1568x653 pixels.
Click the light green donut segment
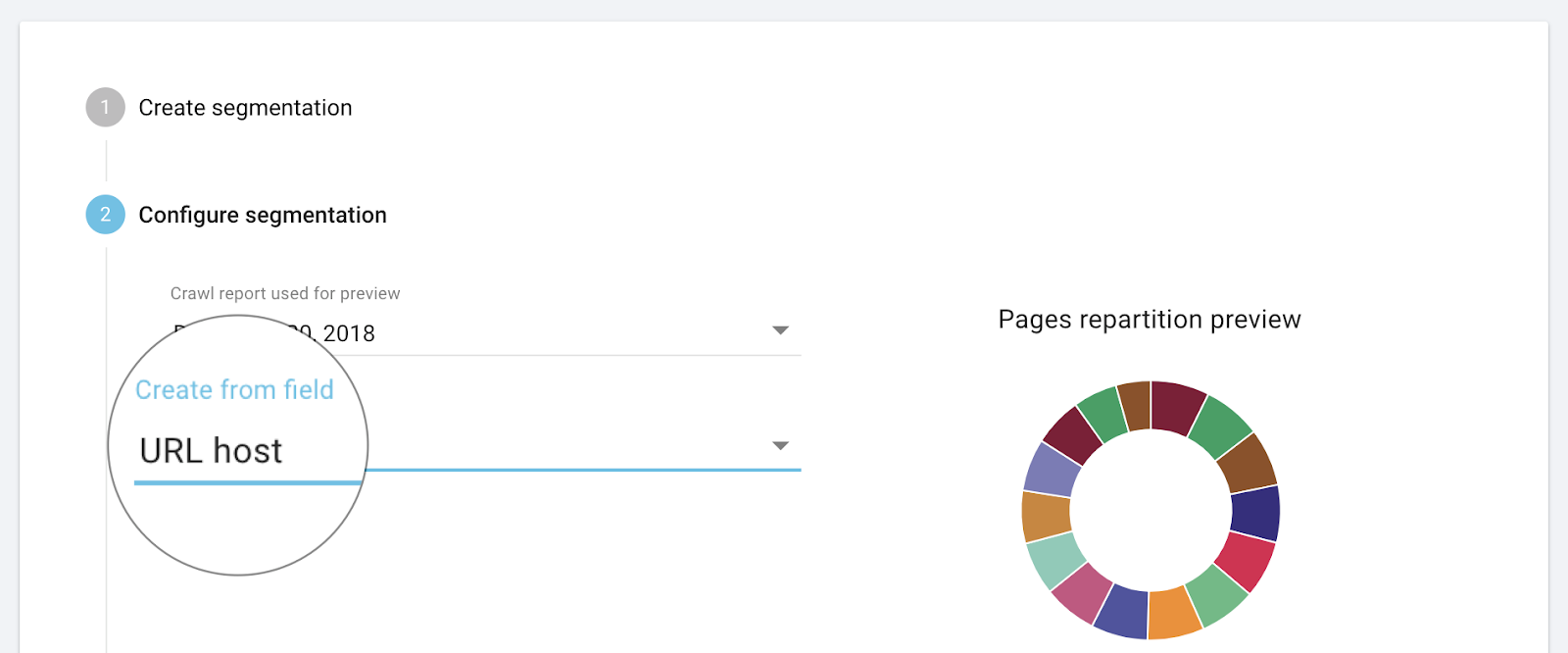1215,595
